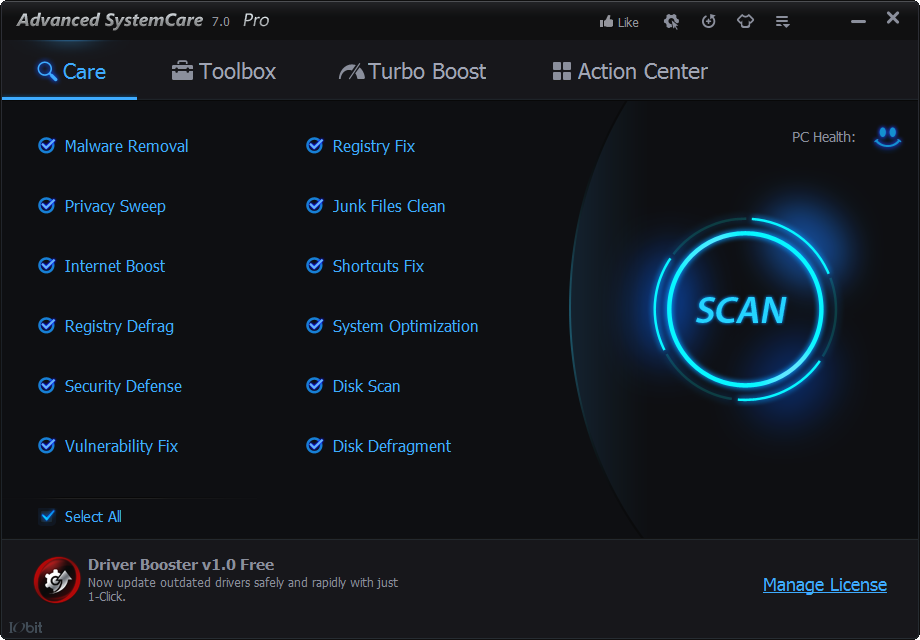
Task: Click the PC Health label
Action: point(823,137)
